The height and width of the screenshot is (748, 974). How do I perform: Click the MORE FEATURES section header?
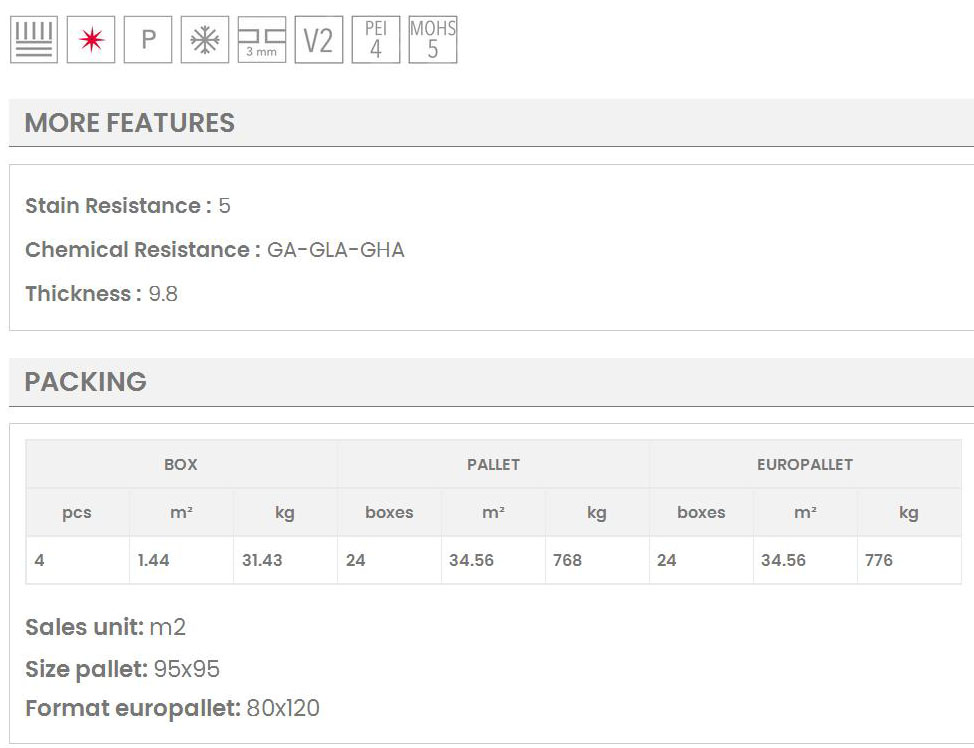130,123
